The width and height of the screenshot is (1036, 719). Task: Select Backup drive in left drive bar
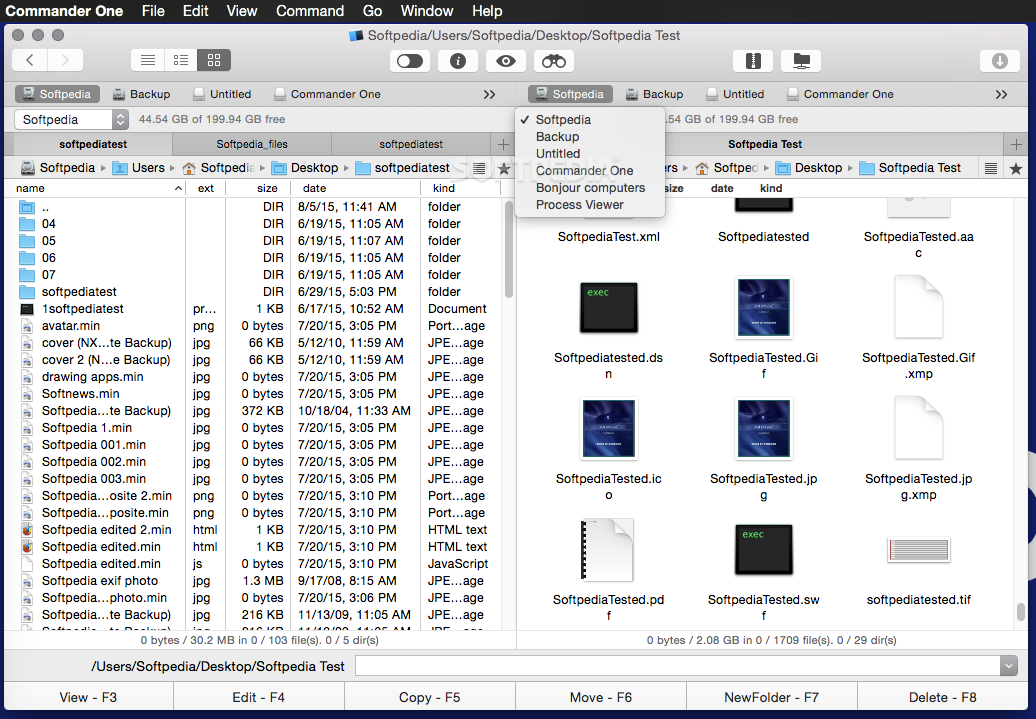pyautogui.click(x=141, y=94)
